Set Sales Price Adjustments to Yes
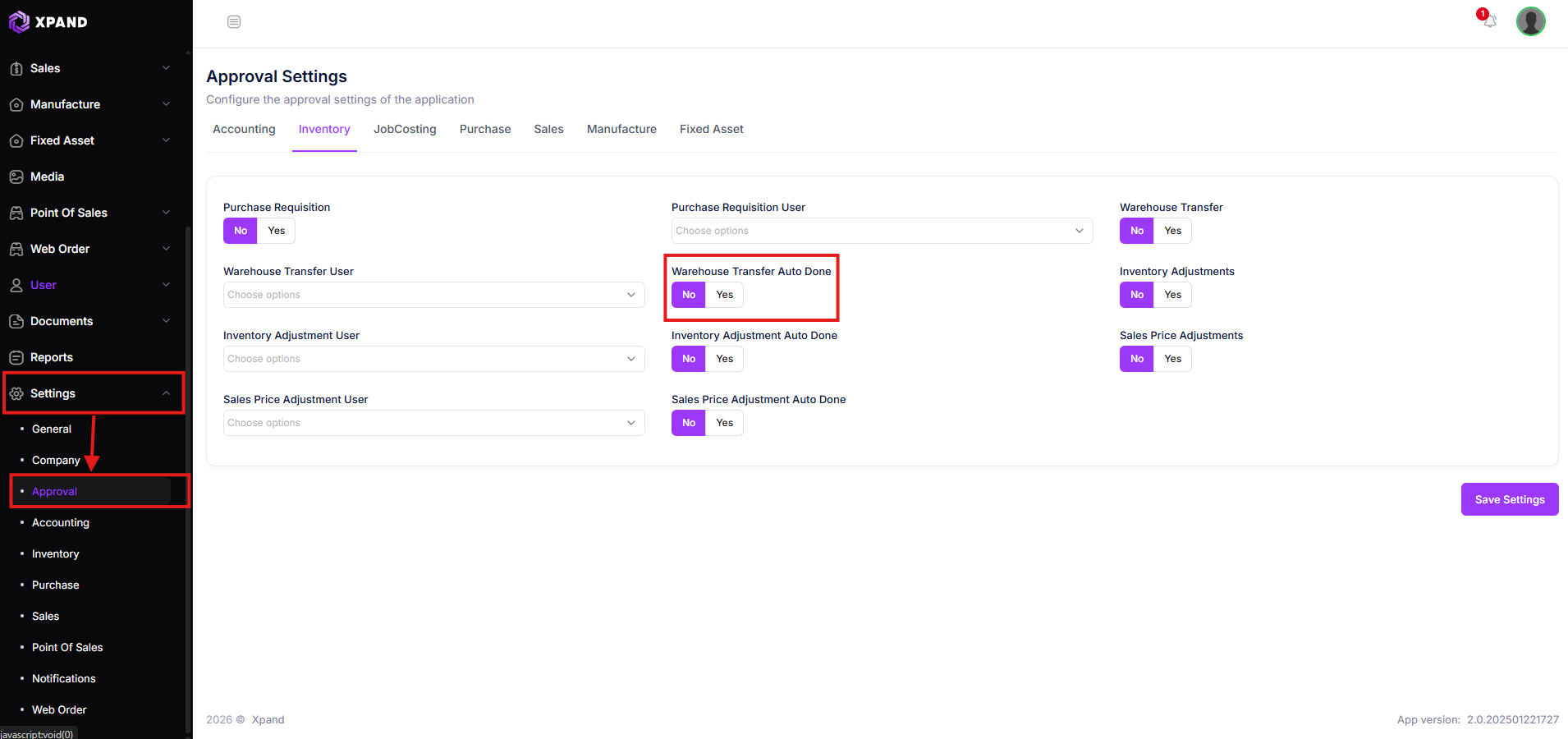This screenshot has height=739, width=1568. click(1173, 359)
